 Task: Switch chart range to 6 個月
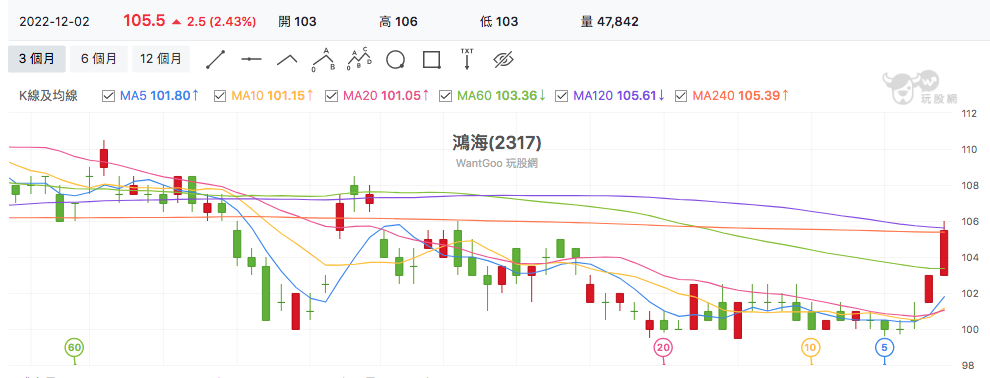(98, 59)
